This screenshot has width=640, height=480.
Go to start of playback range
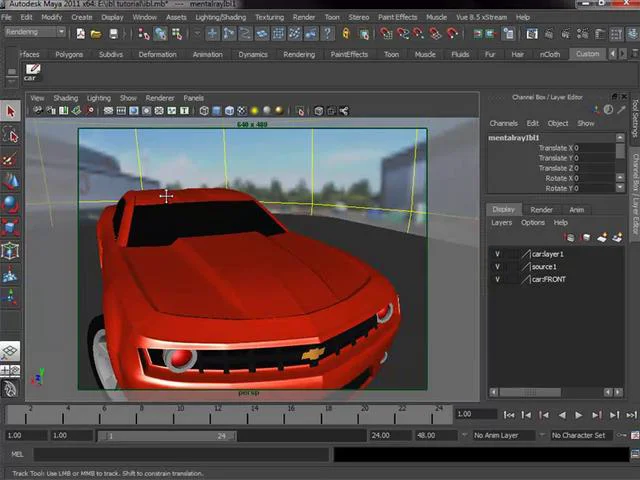click(x=509, y=415)
